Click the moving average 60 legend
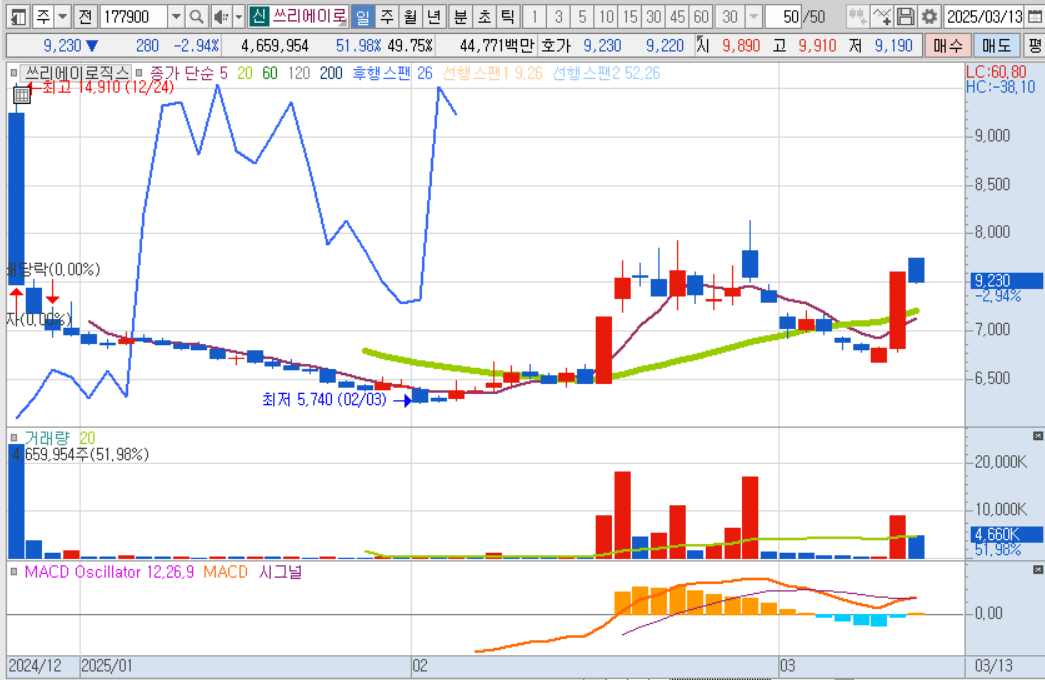Viewport: 1045px width, 680px height. click(270, 73)
